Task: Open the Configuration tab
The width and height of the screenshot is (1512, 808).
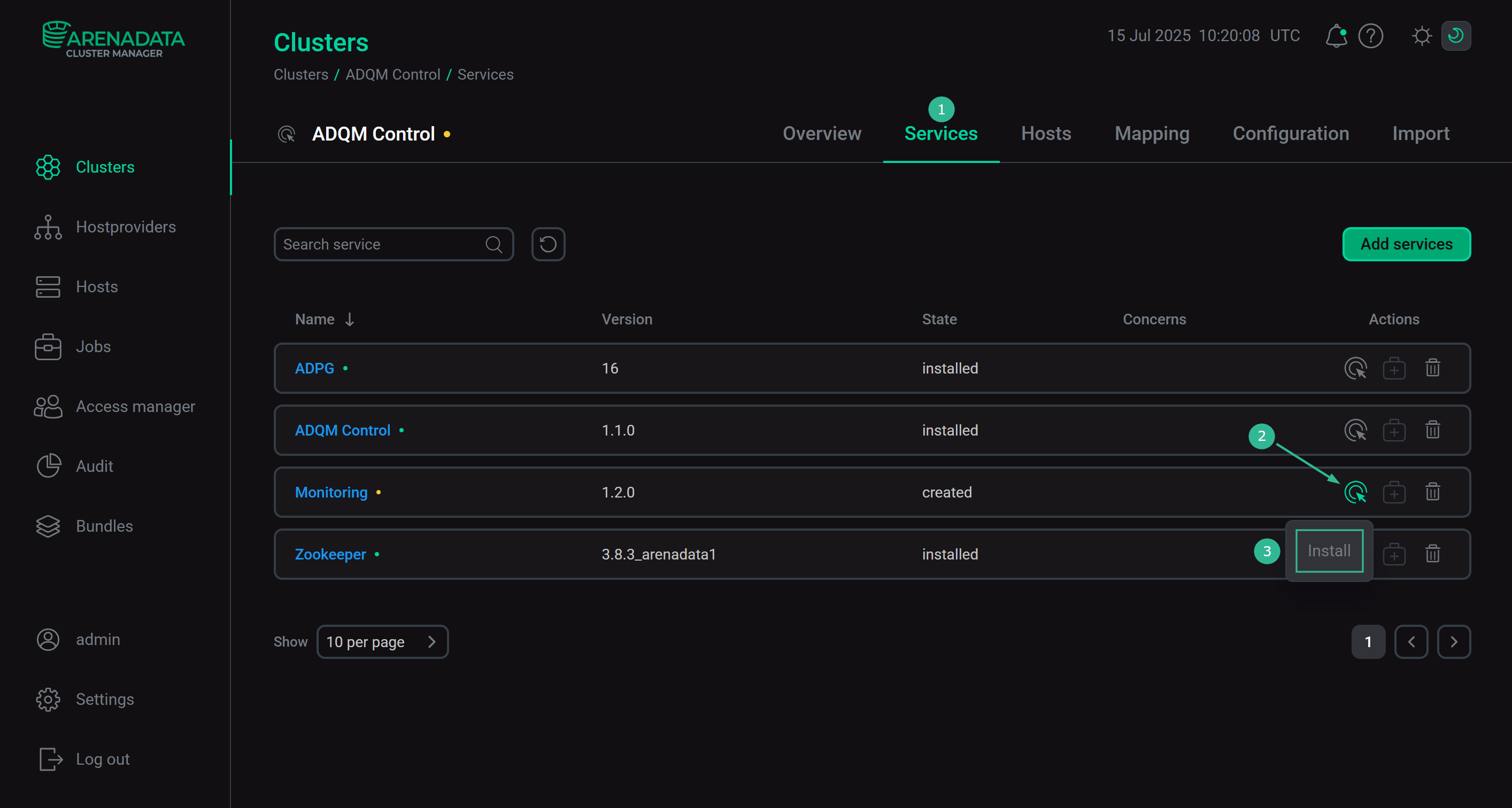Action: pyautogui.click(x=1290, y=134)
